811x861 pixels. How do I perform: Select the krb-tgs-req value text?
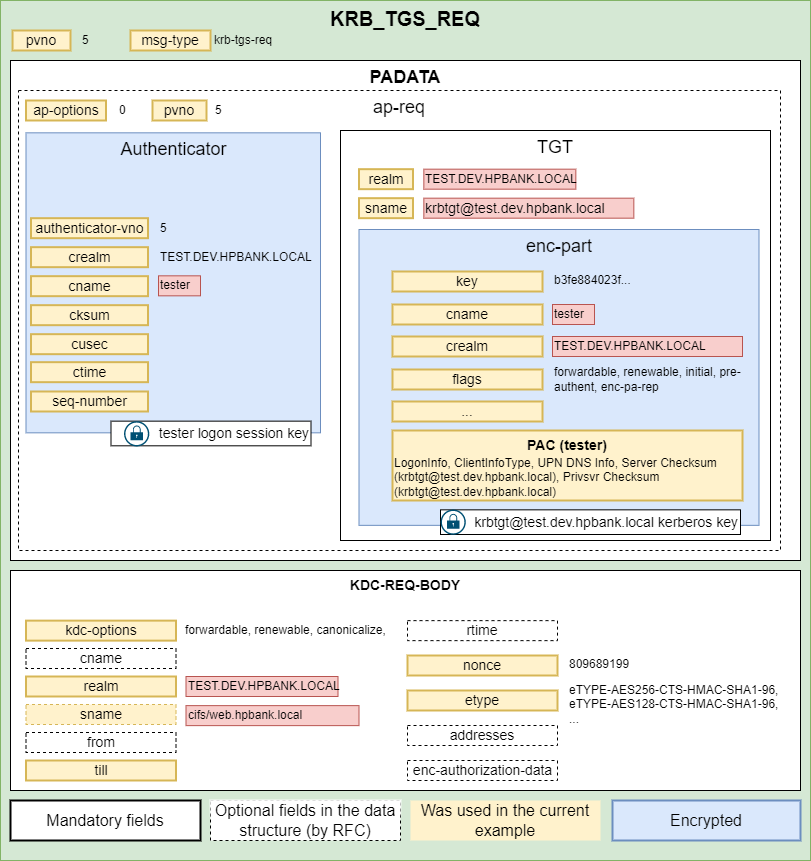click(243, 40)
